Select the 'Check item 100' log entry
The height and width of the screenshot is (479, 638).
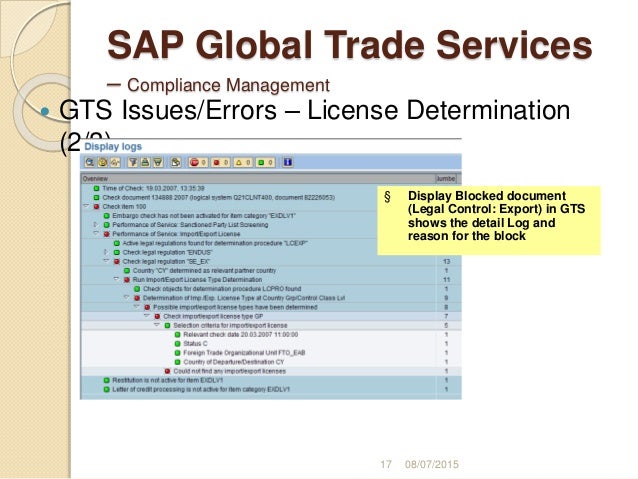124,207
